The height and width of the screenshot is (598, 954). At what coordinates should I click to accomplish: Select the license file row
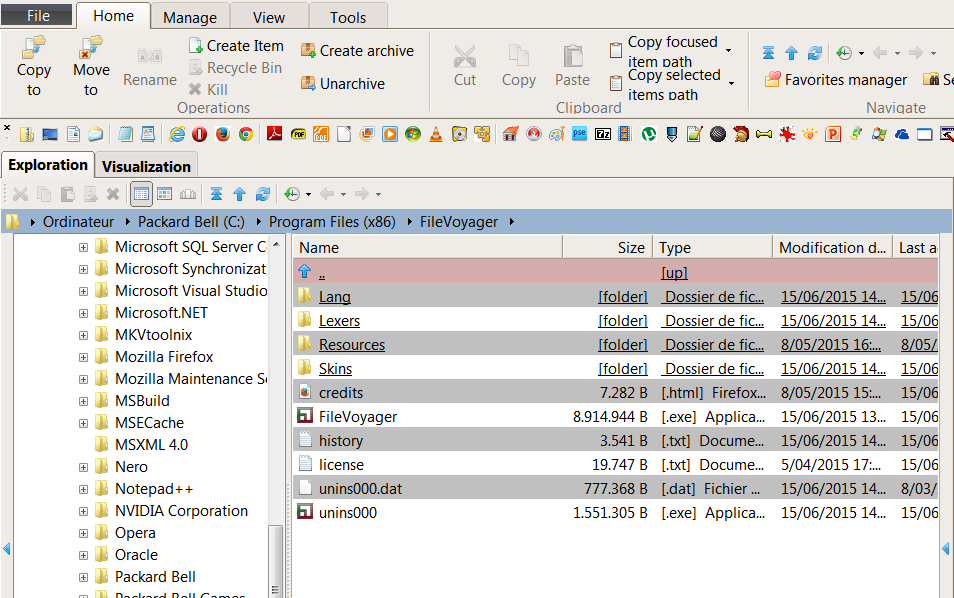(x=615, y=465)
